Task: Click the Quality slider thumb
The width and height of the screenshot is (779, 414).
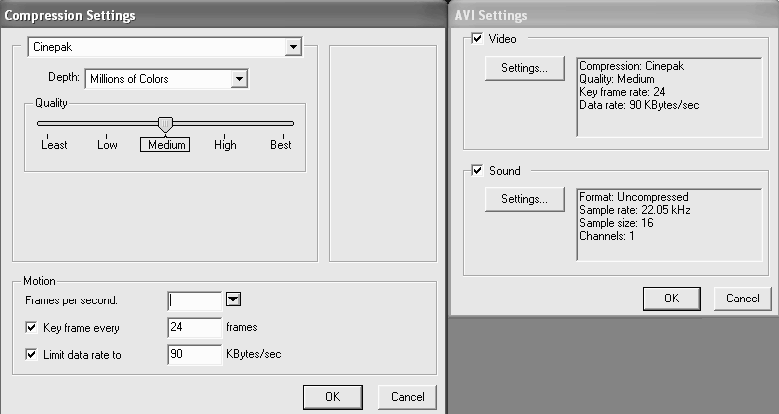Action: click(x=166, y=123)
